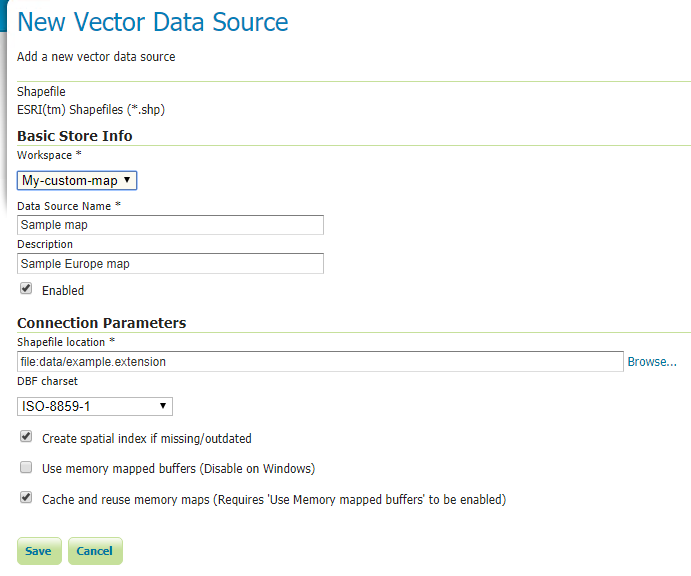Screen dimensions: 691x576
Task: Click the Workspace dropdown arrow
Action: tap(127, 180)
